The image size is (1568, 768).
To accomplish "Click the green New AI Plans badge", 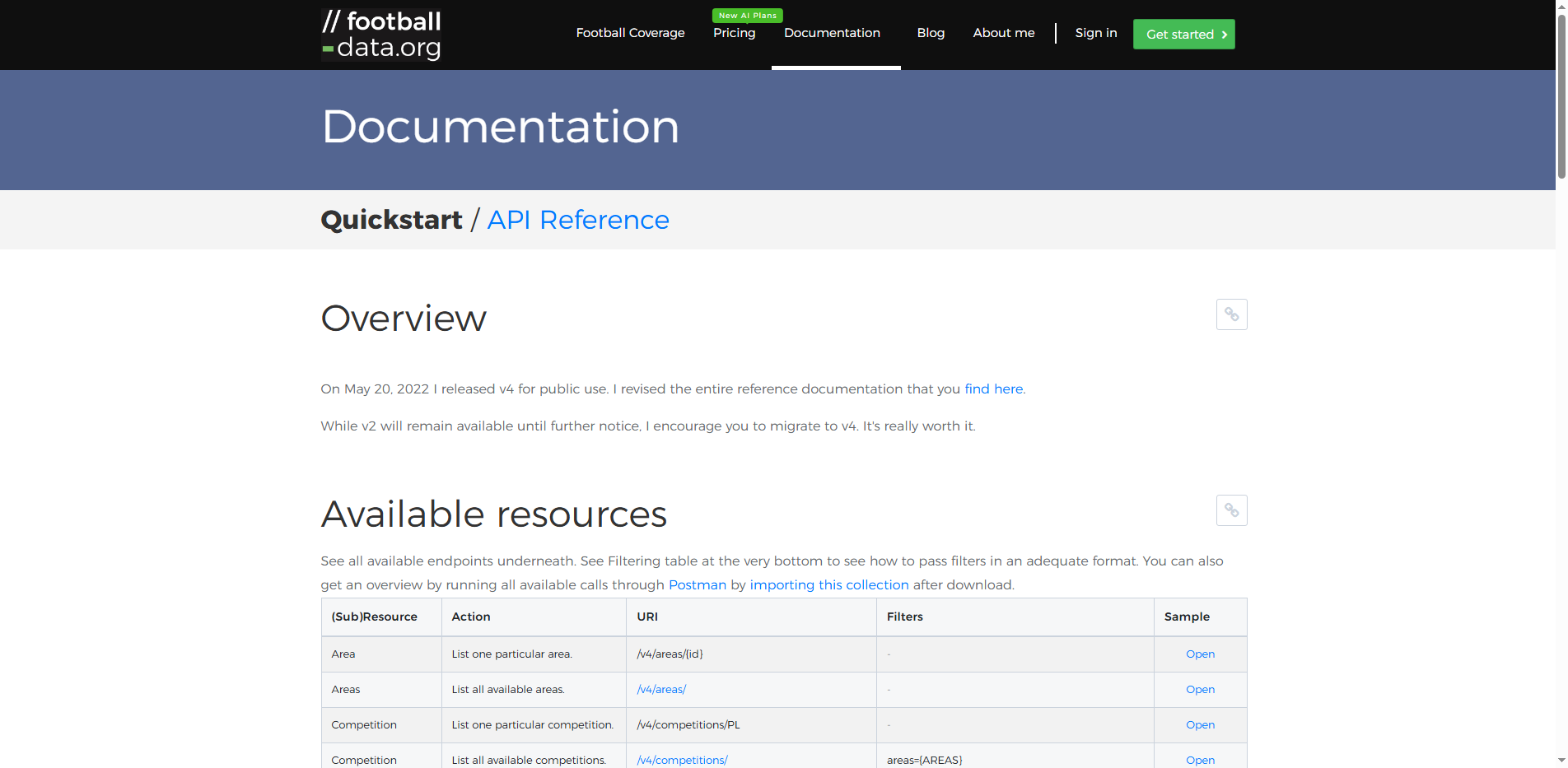I will [x=747, y=15].
